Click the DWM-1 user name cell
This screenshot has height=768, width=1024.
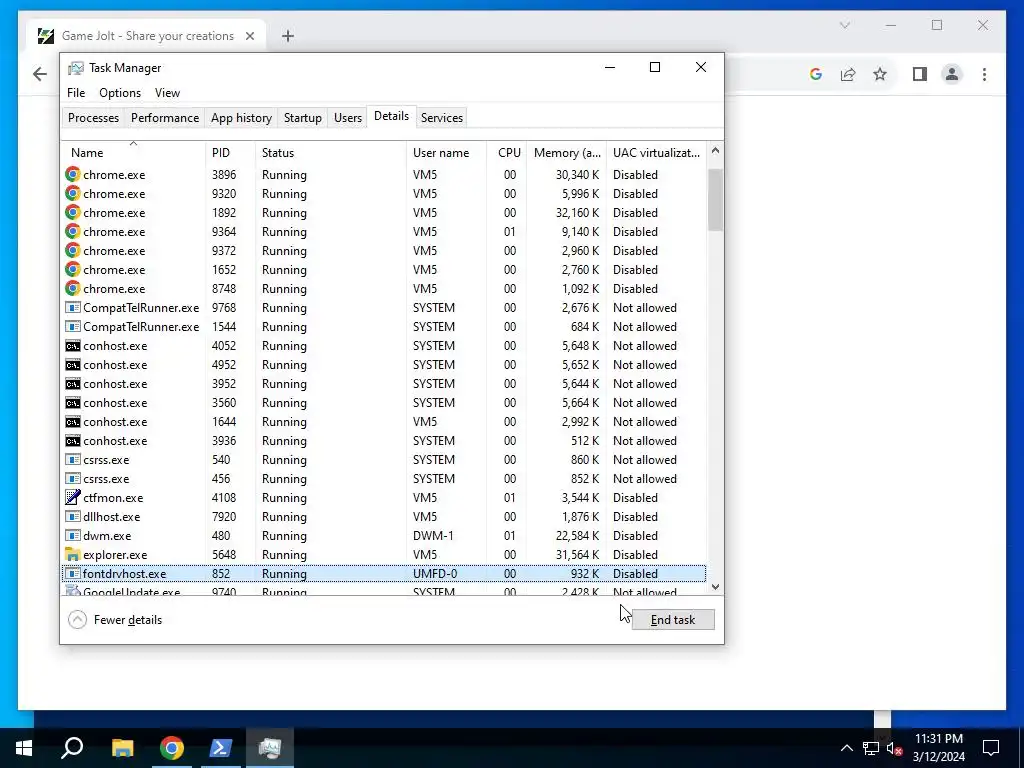[x=433, y=536]
